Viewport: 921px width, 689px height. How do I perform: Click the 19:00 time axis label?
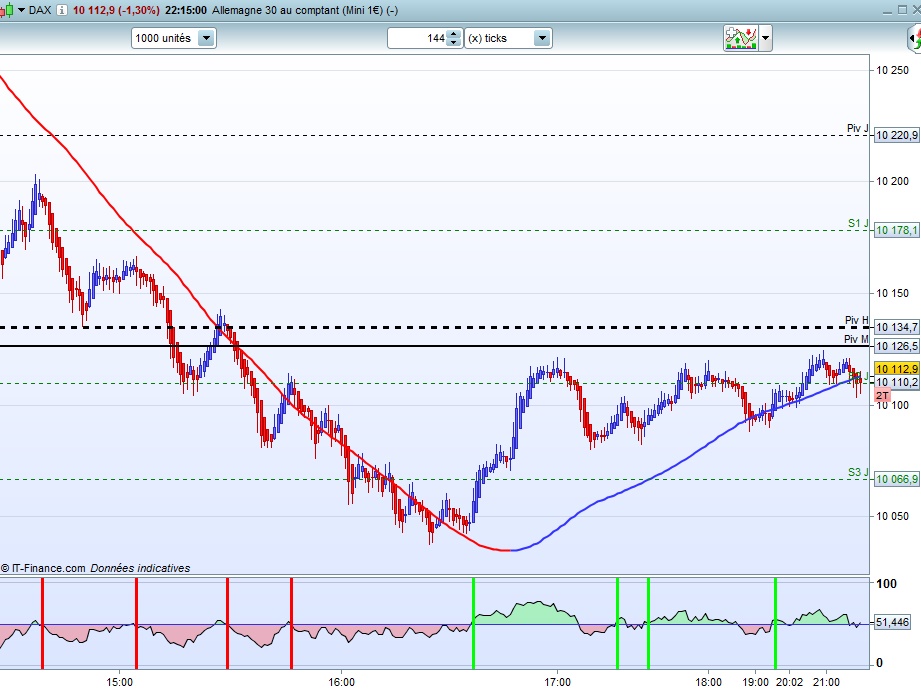click(x=755, y=682)
